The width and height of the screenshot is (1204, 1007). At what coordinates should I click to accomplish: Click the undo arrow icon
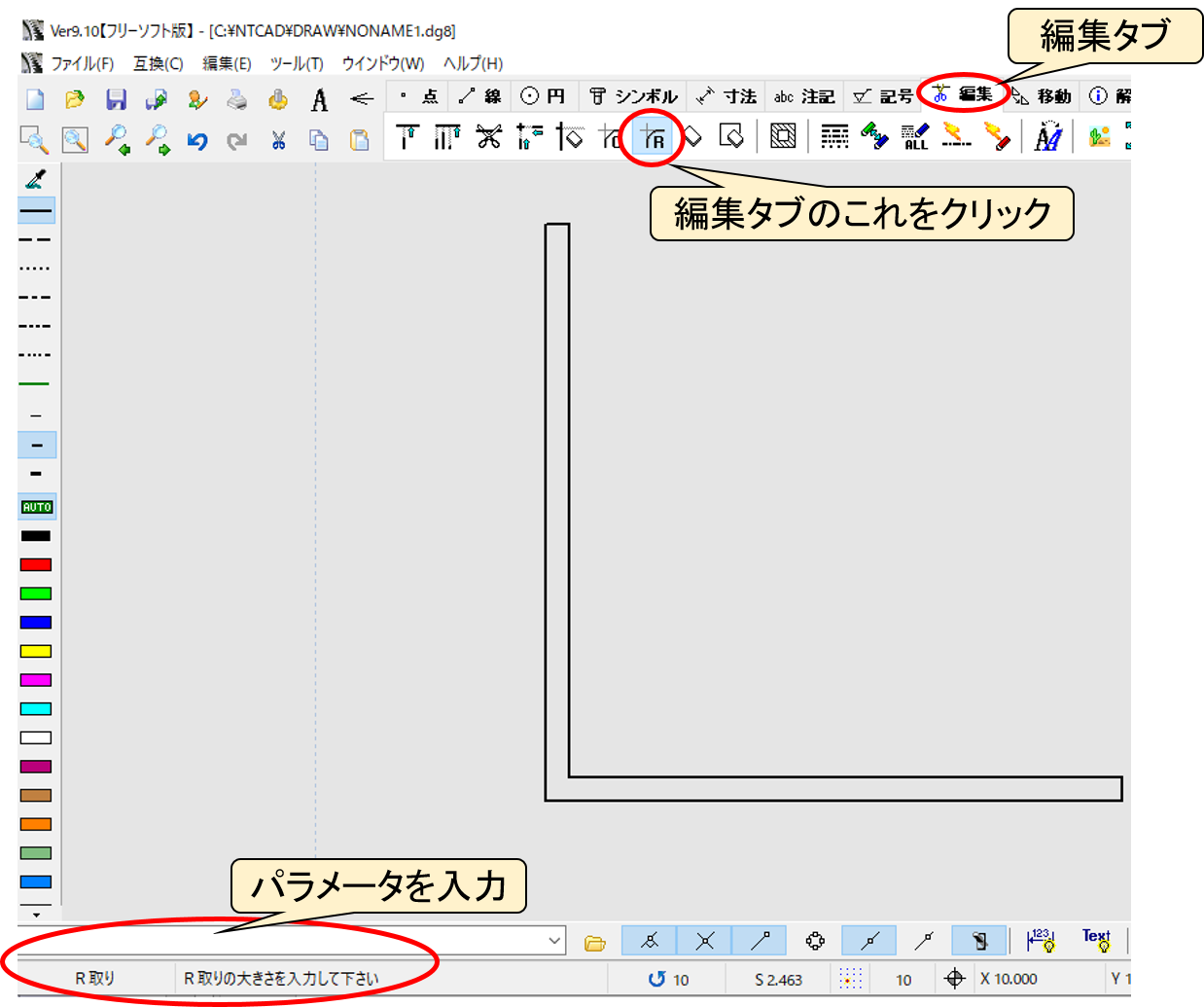coord(197,141)
